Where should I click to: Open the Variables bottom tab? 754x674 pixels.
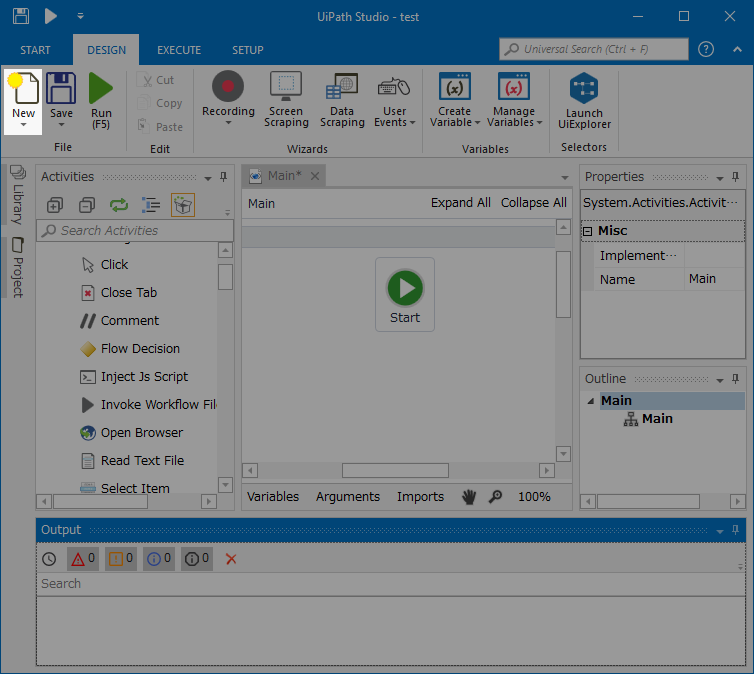point(273,497)
